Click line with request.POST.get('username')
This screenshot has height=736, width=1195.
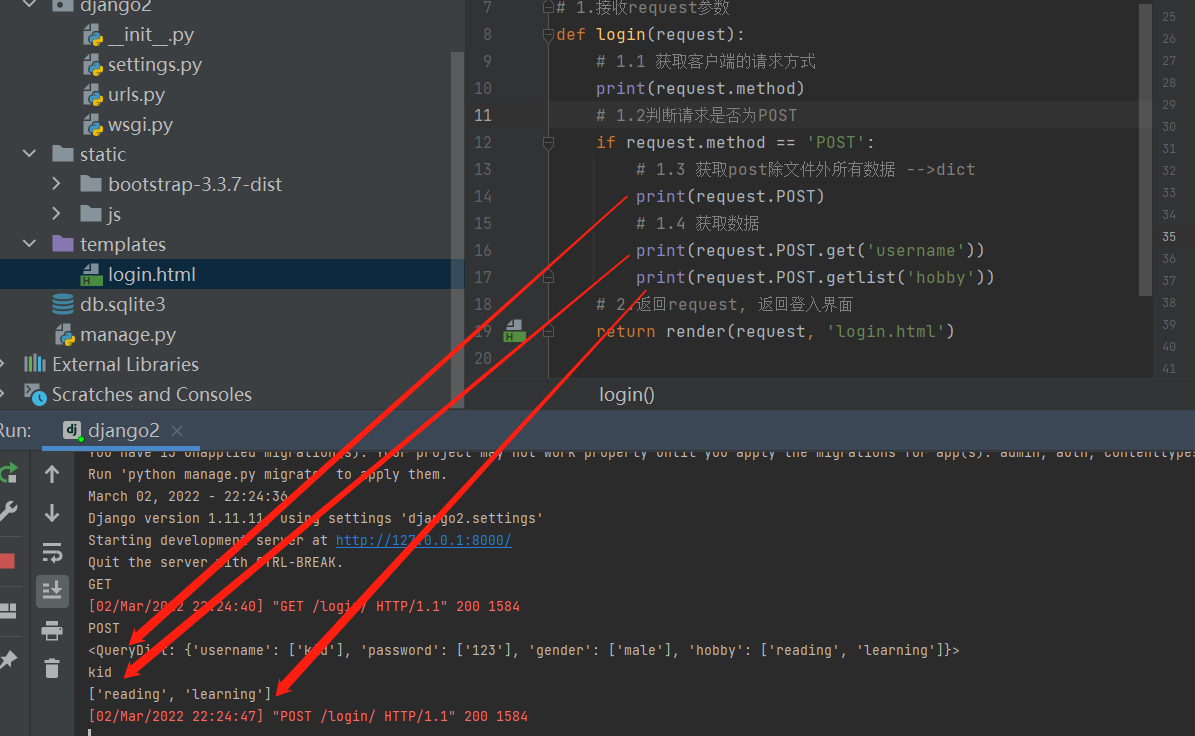(x=809, y=251)
